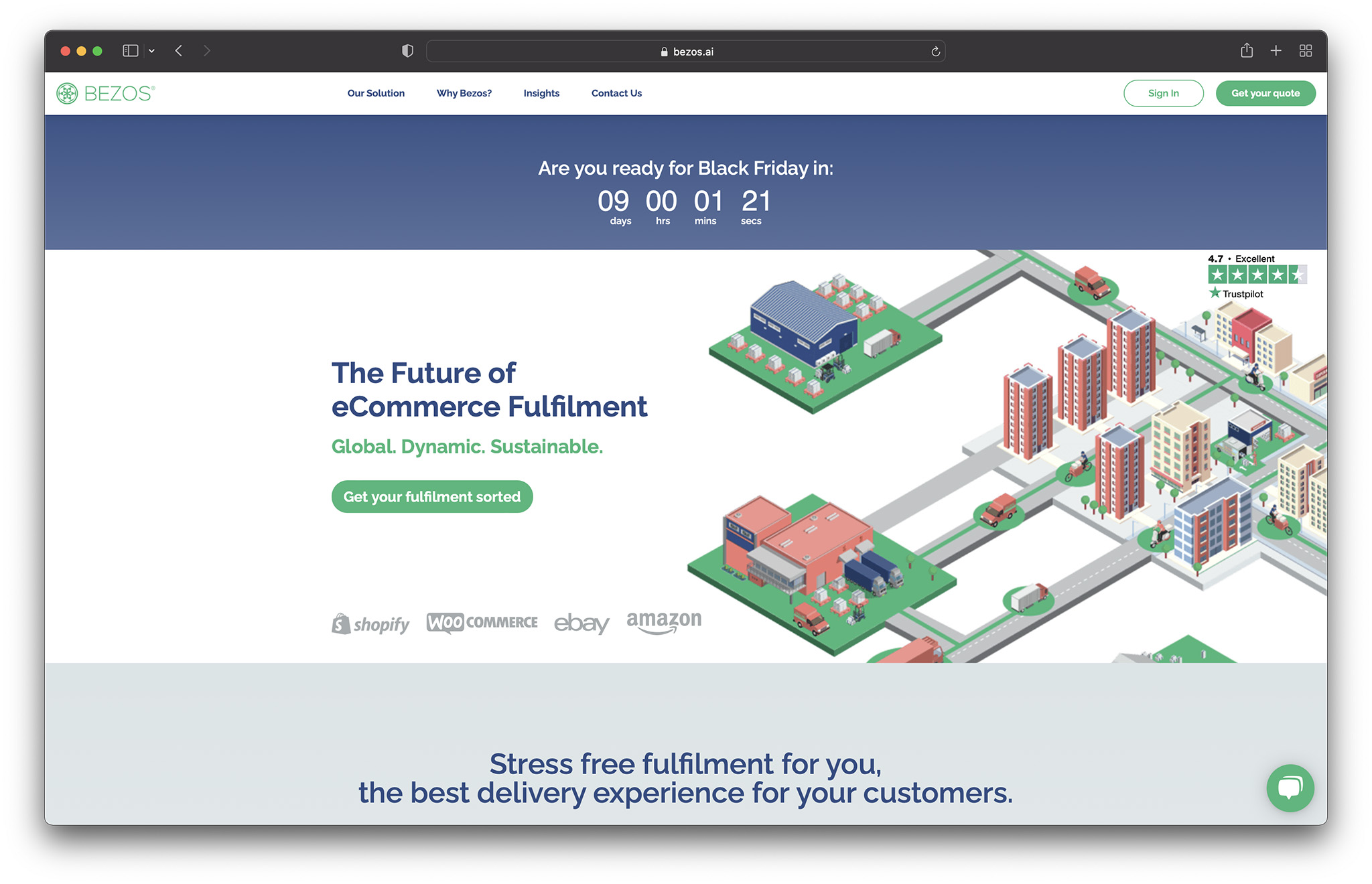Click Get your fulfilment sorted
The height and width of the screenshot is (884, 1372).
[432, 496]
